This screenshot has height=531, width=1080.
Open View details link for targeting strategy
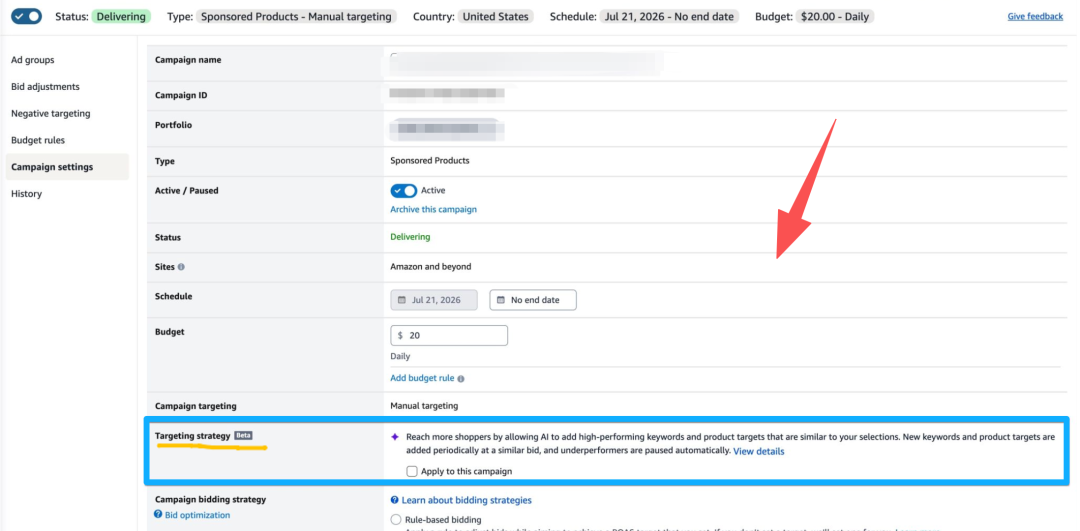758,452
